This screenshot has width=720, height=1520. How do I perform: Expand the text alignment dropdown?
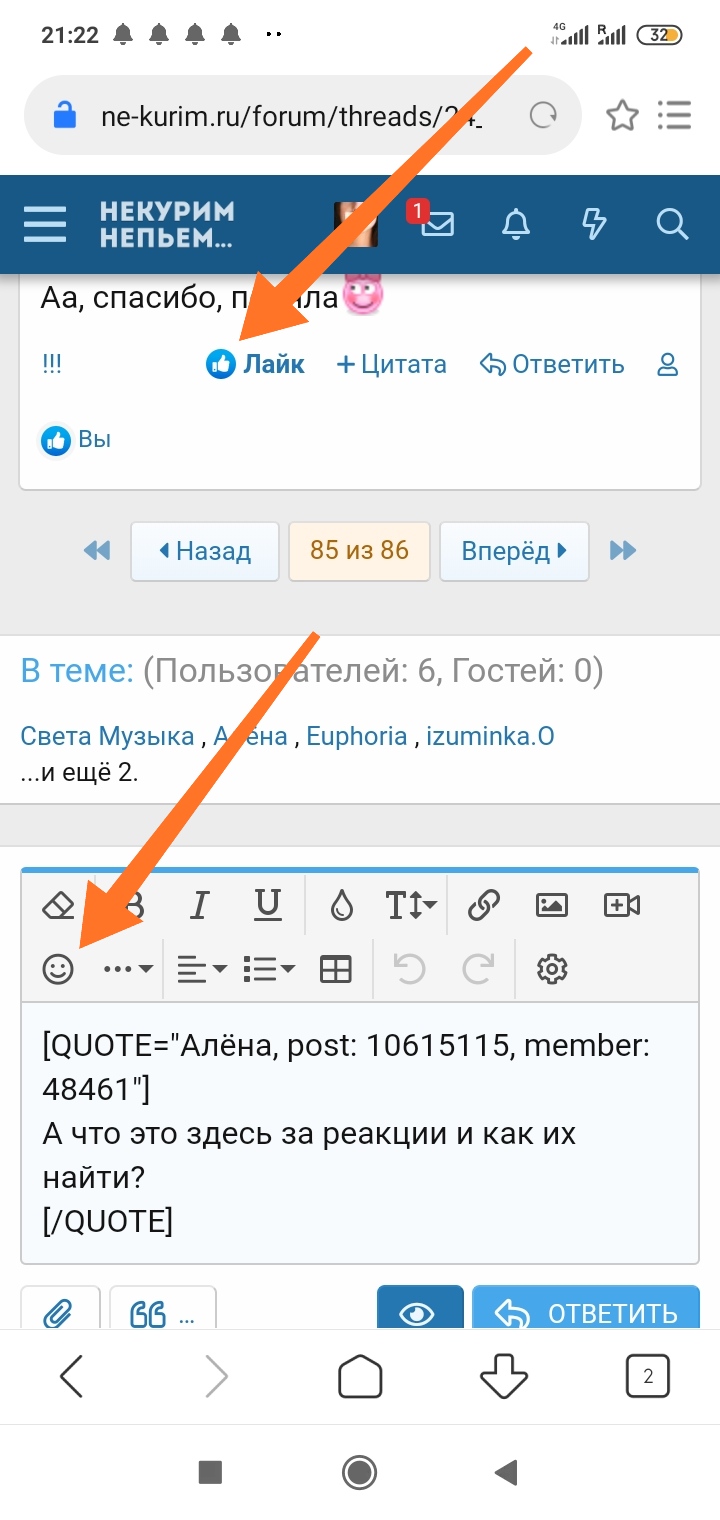coord(201,968)
